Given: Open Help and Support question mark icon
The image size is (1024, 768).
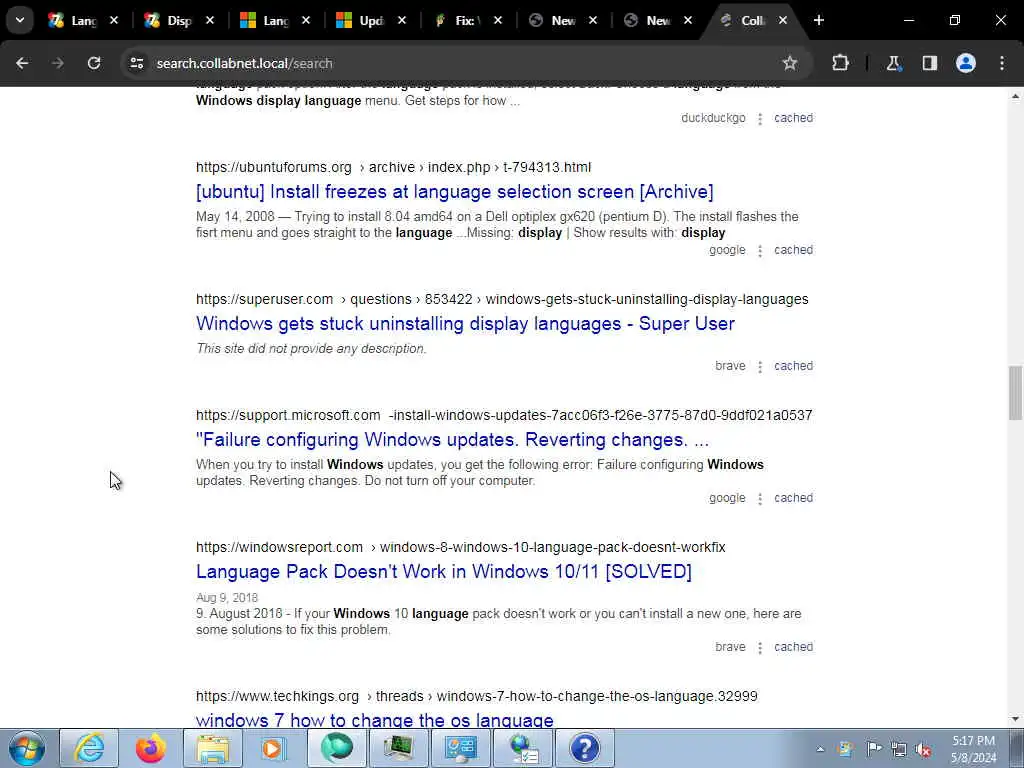Looking at the screenshot, I should click(584, 748).
